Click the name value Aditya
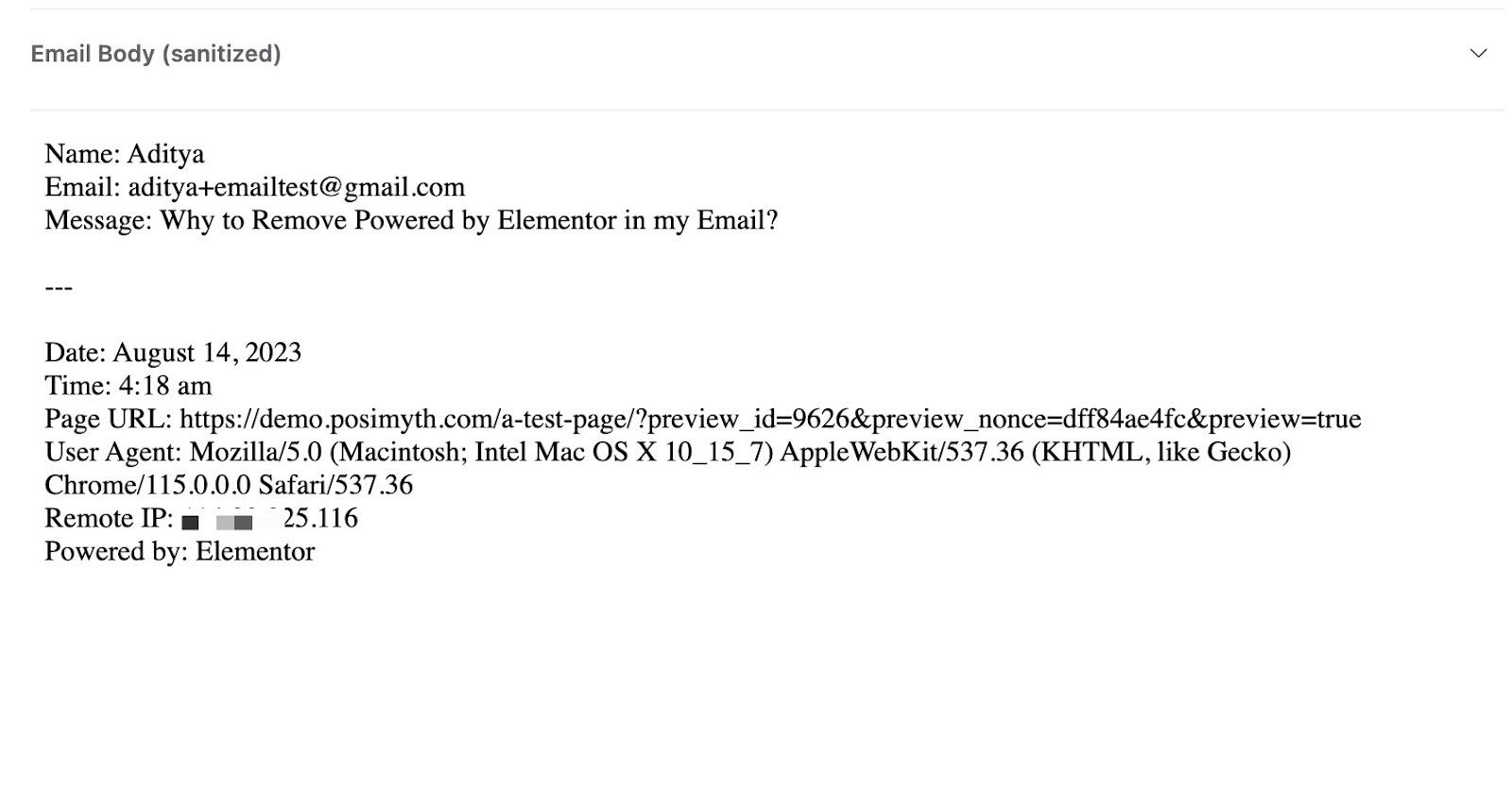Viewport: 1512px width, 793px height. pyautogui.click(x=165, y=154)
